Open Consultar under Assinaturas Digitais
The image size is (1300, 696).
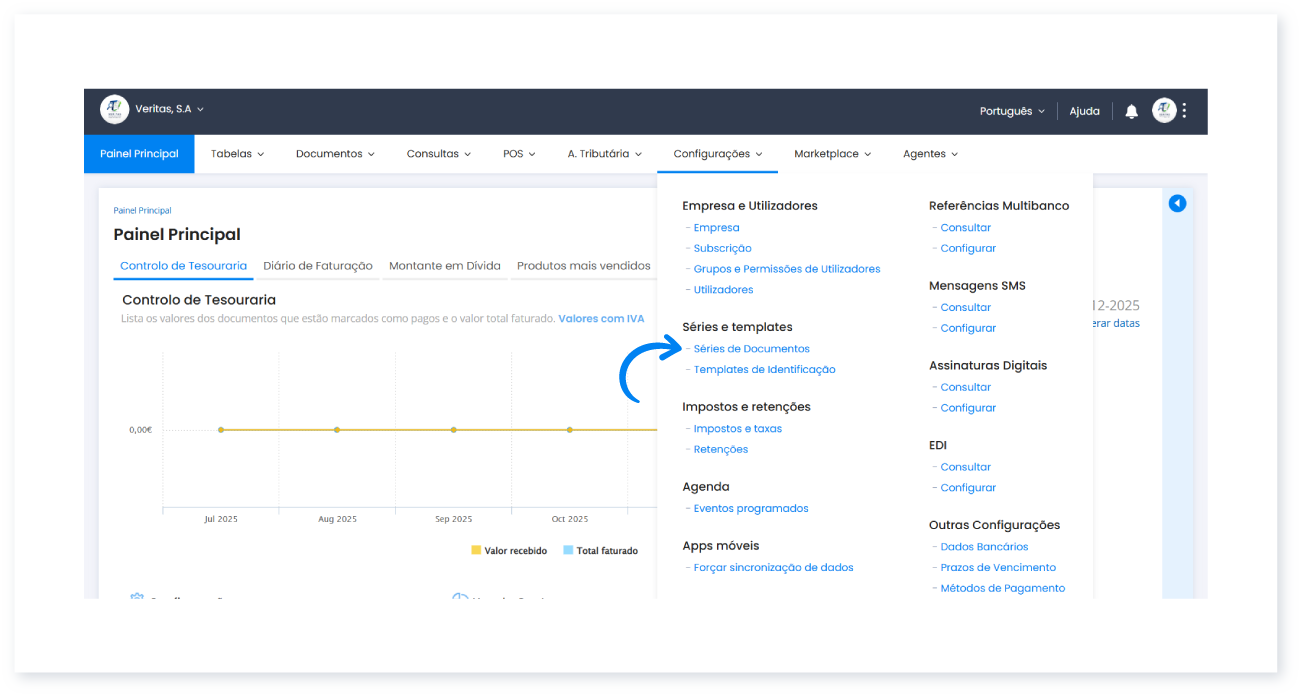(966, 387)
